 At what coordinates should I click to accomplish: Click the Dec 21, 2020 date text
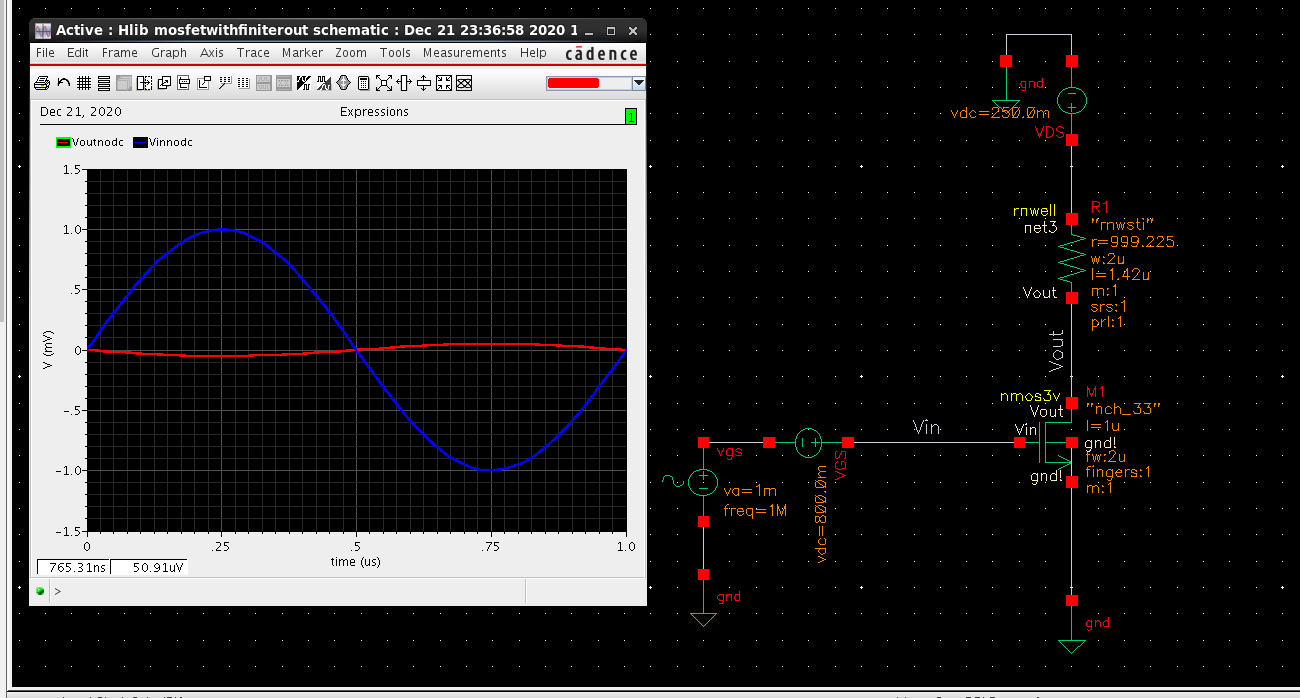coord(81,112)
